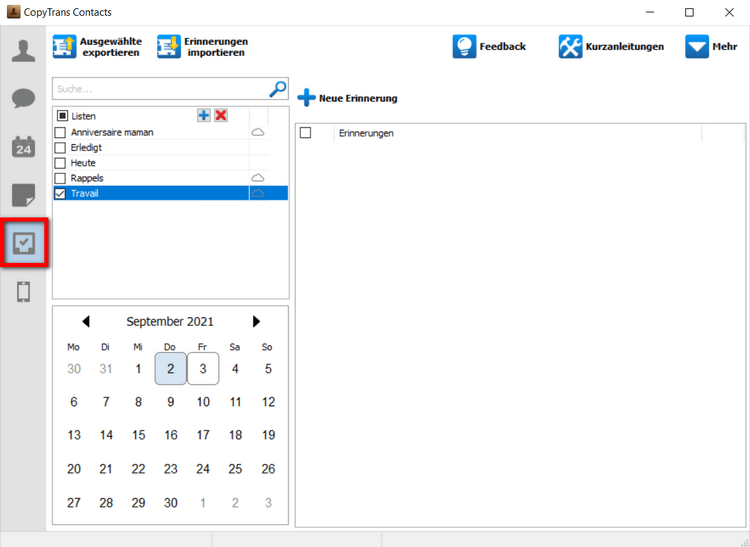Toggle the Erinnerungen header checkbox
The width and height of the screenshot is (750, 547).
pos(305,132)
